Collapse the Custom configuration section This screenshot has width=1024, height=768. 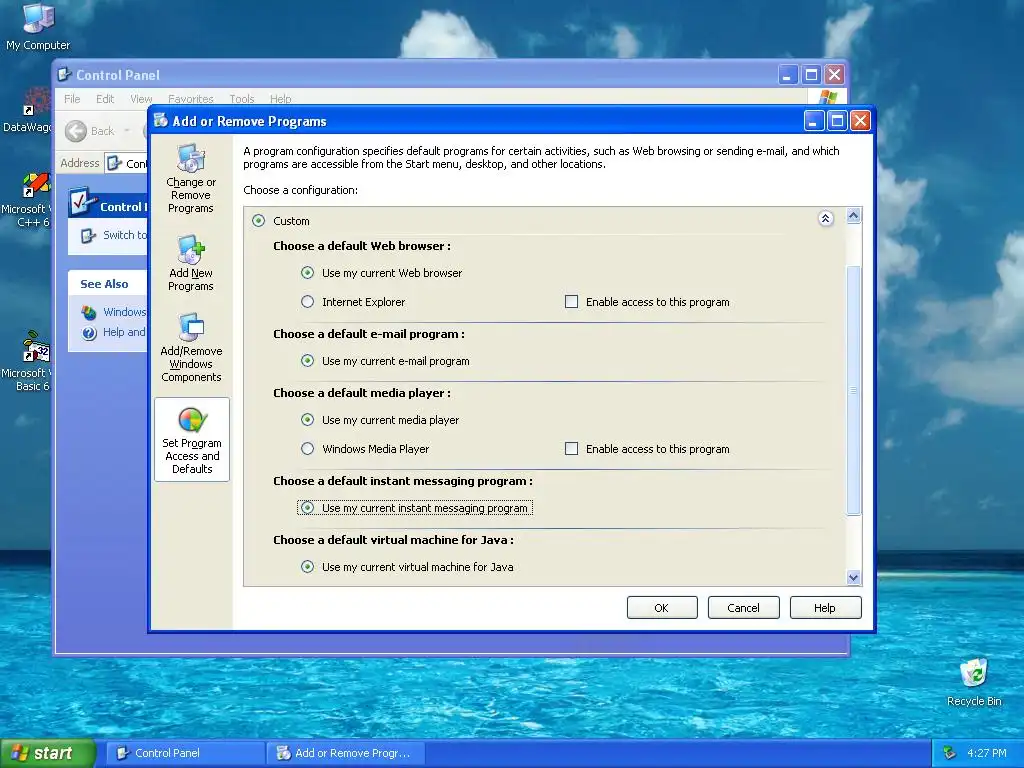point(825,218)
